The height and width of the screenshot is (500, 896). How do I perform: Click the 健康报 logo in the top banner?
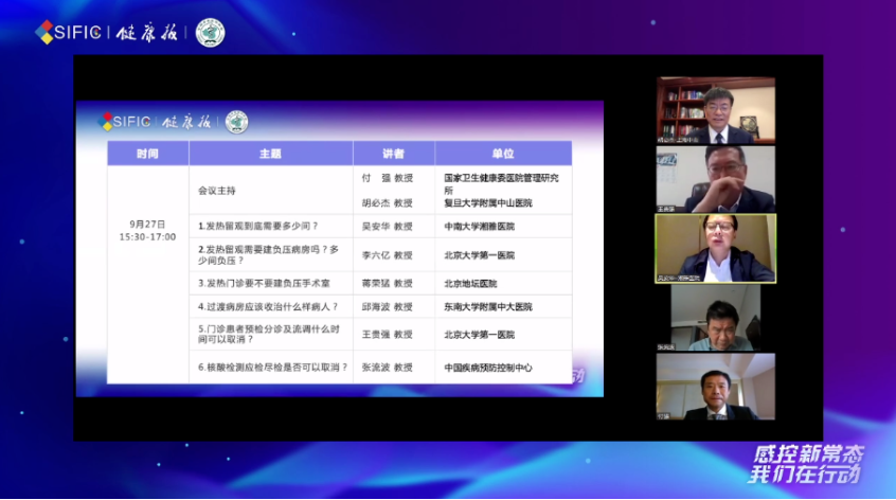pyautogui.click(x=147, y=33)
